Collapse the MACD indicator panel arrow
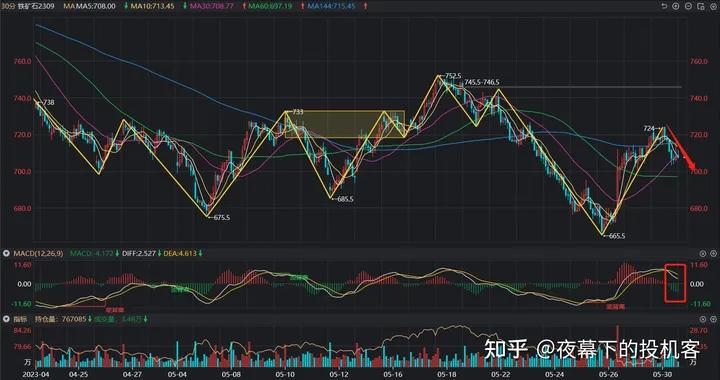 [x=6, y=253]
